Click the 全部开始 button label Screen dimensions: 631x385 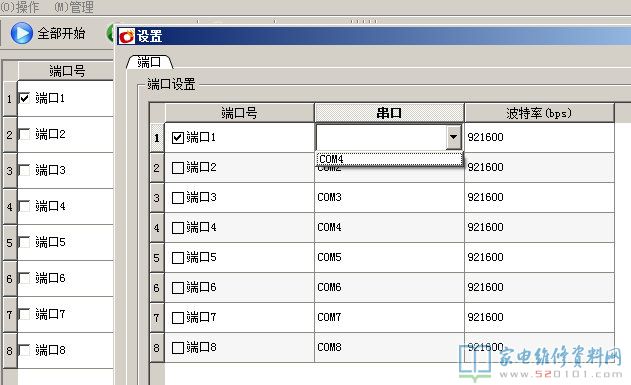[x=62, y=33]
